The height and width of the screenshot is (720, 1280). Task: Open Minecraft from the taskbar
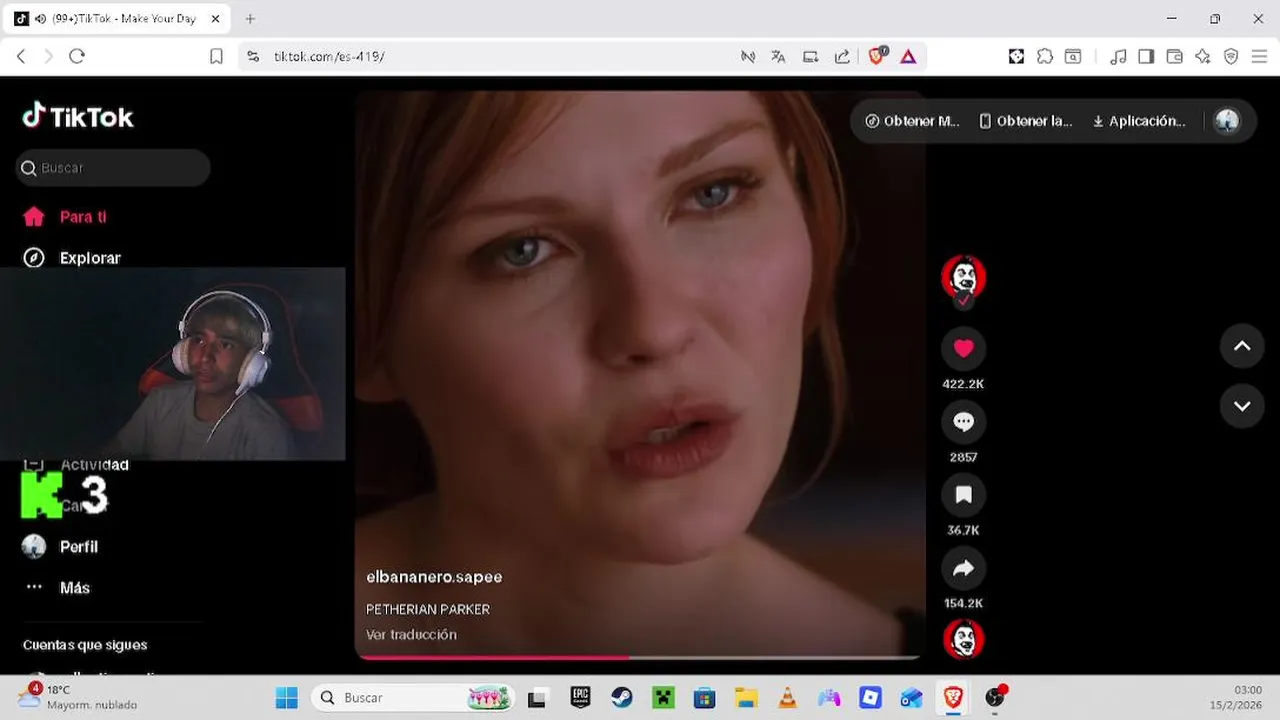pos(663,697)
